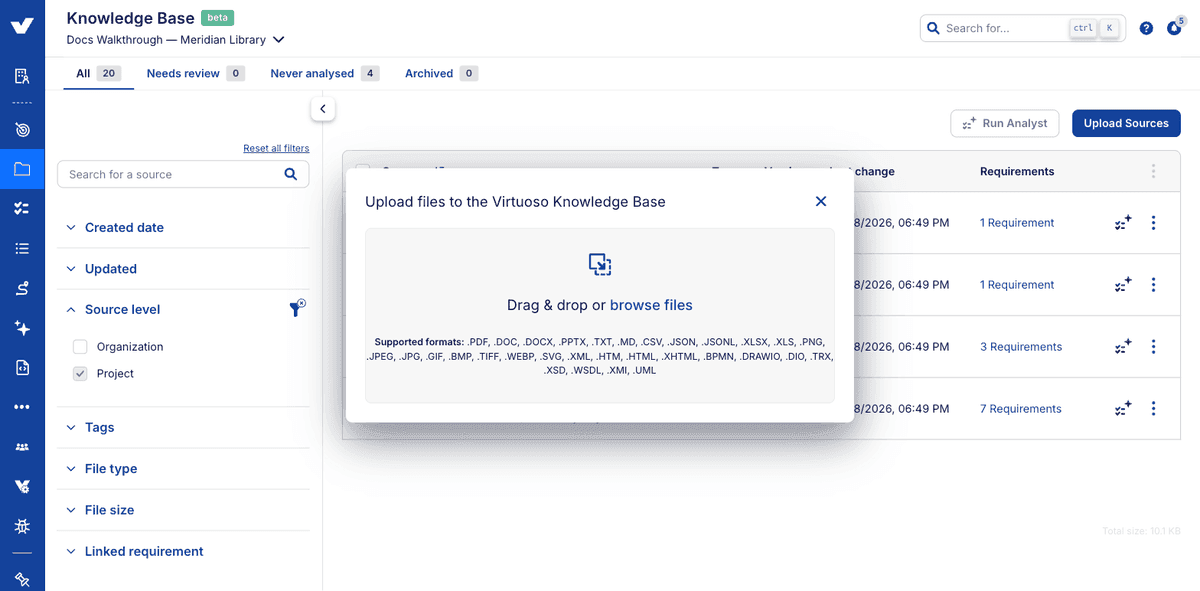This screenshot has width=1200, height=591.
Task: Run analyst icon on 3 Requirements row
Action: pos(1123,346)
